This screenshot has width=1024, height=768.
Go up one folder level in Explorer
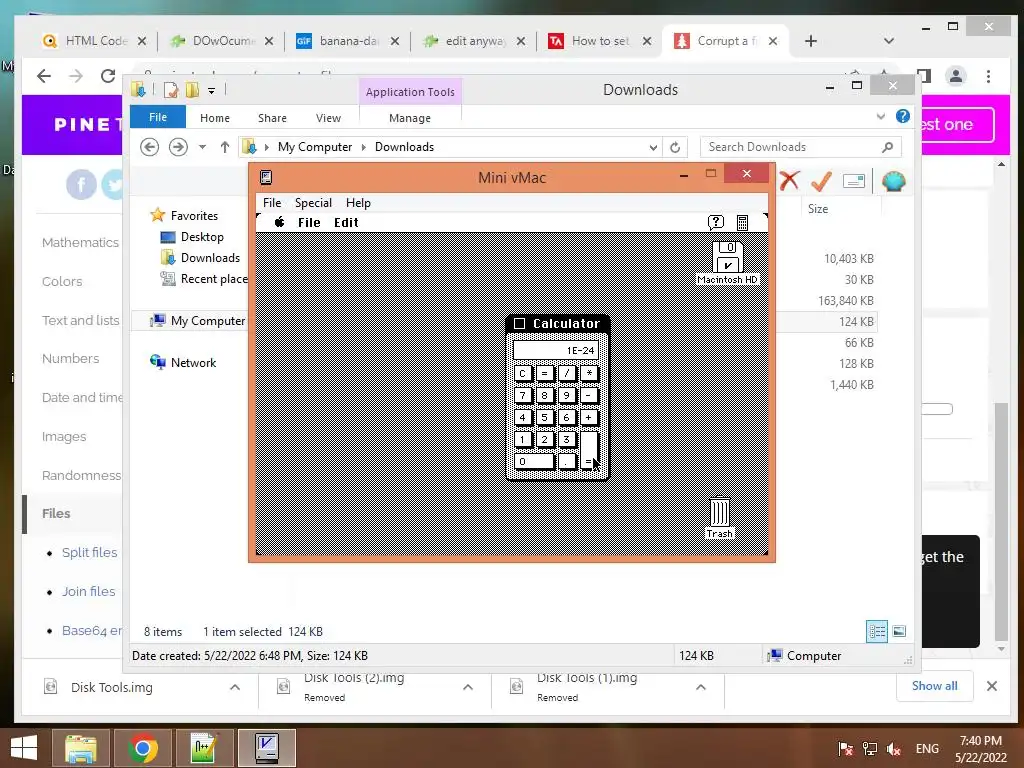(225, 147)
